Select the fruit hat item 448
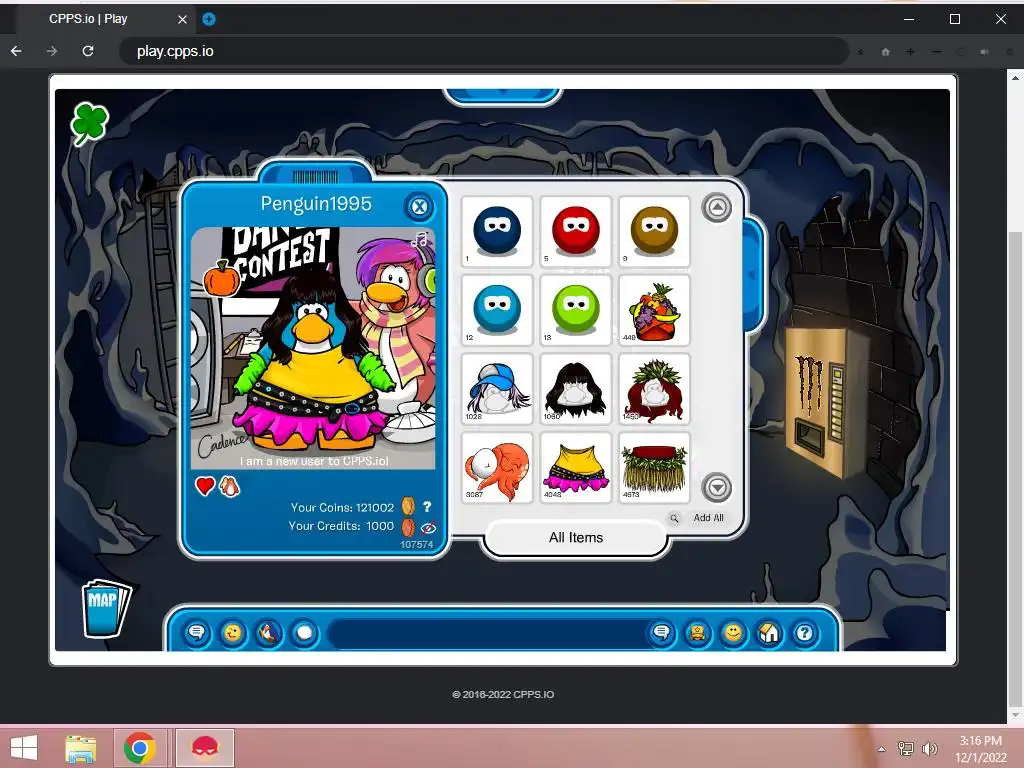The height and width of the screenshot is (768, 1024). 654,311
